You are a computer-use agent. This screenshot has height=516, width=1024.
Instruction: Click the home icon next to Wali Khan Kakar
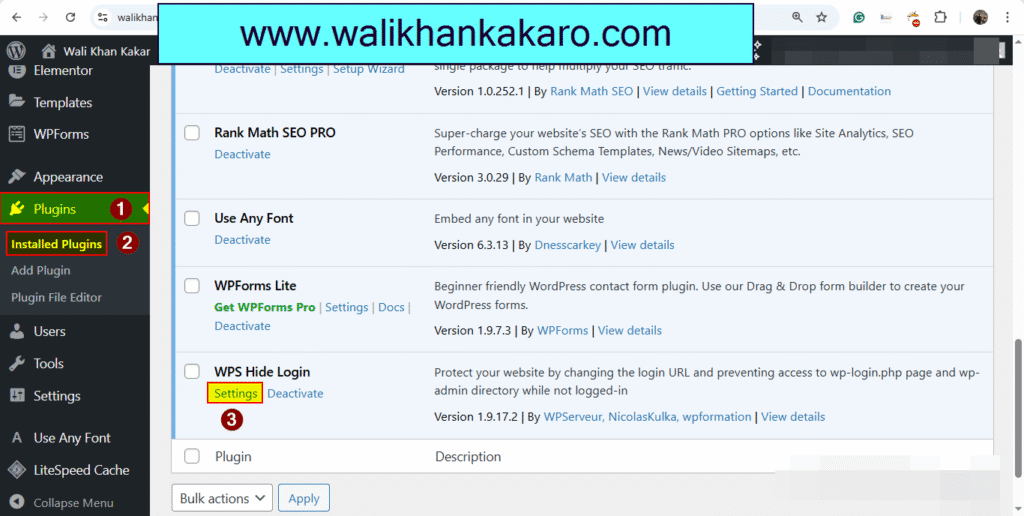tap(48, 52)
